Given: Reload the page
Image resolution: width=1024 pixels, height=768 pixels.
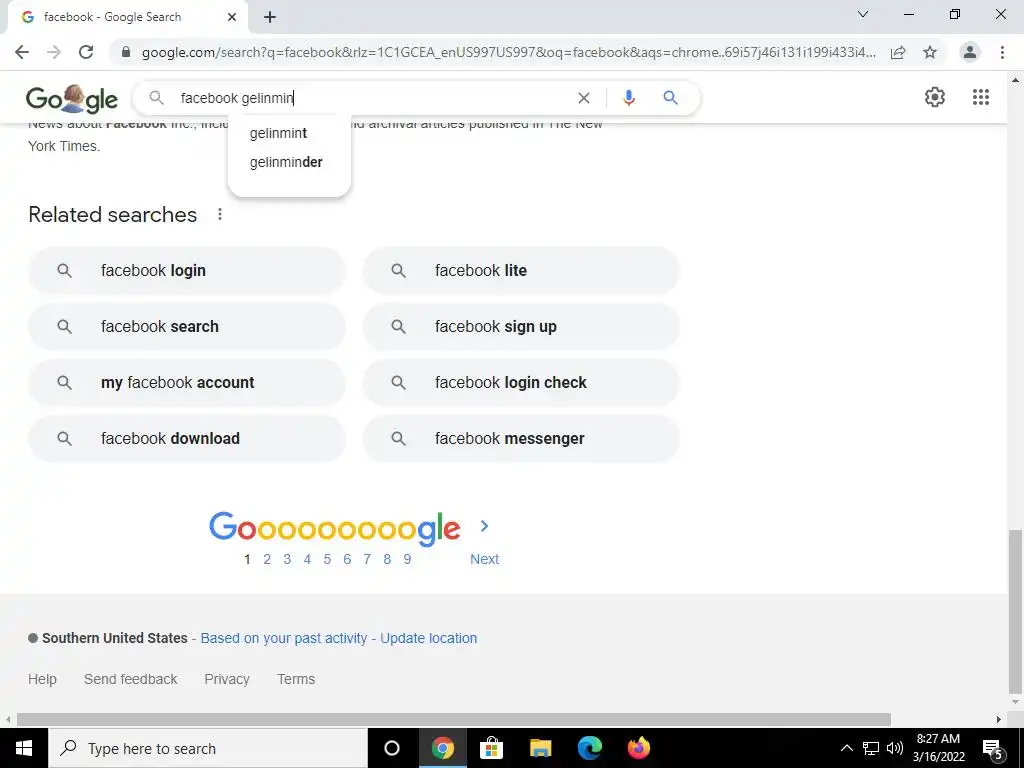Looking at the screenshot, I should (86, 52).
